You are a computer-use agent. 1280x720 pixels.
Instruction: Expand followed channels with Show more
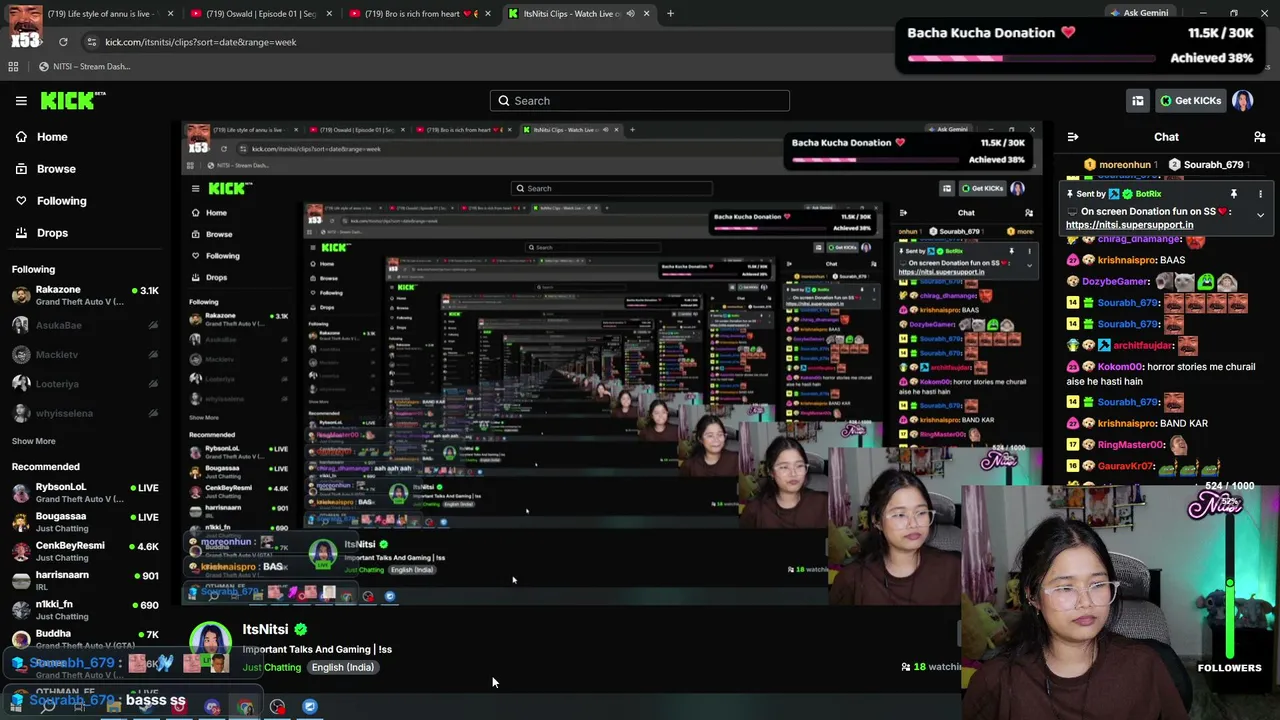33,441
